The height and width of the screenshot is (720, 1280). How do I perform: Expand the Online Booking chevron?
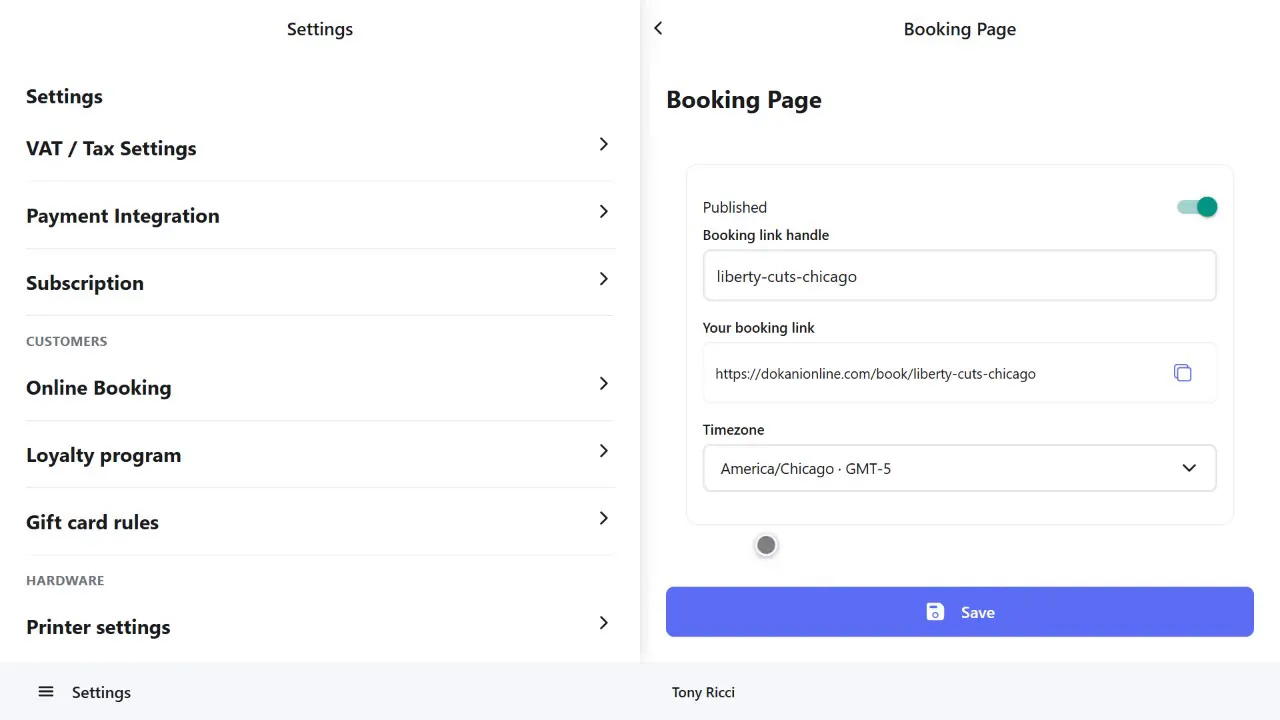click(x=603, y=383)
